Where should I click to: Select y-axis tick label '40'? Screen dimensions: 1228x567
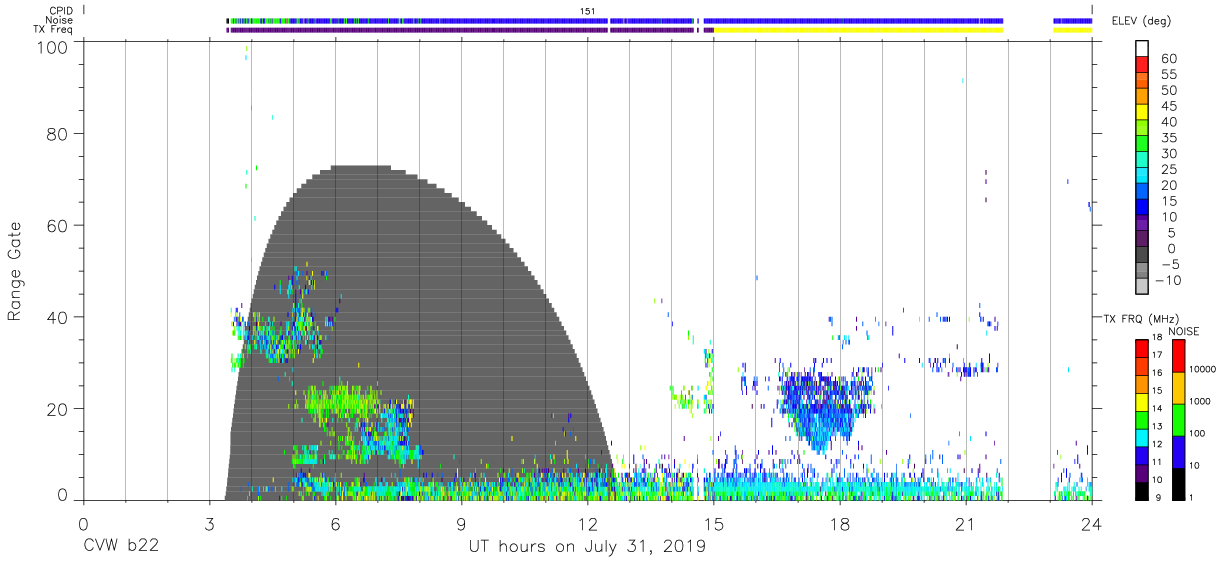coord(59,317)
